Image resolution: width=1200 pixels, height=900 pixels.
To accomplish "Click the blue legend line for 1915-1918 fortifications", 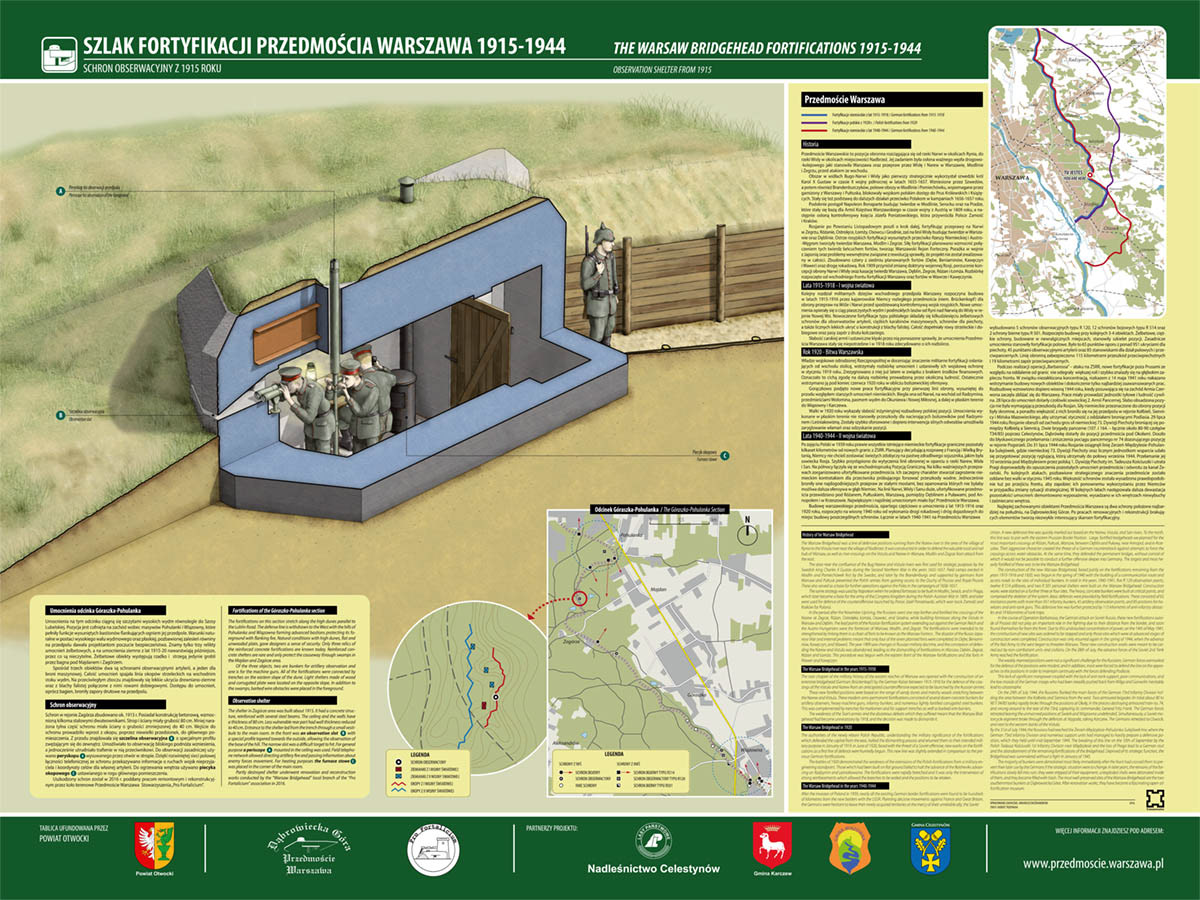I will click(x=816, y=116).
